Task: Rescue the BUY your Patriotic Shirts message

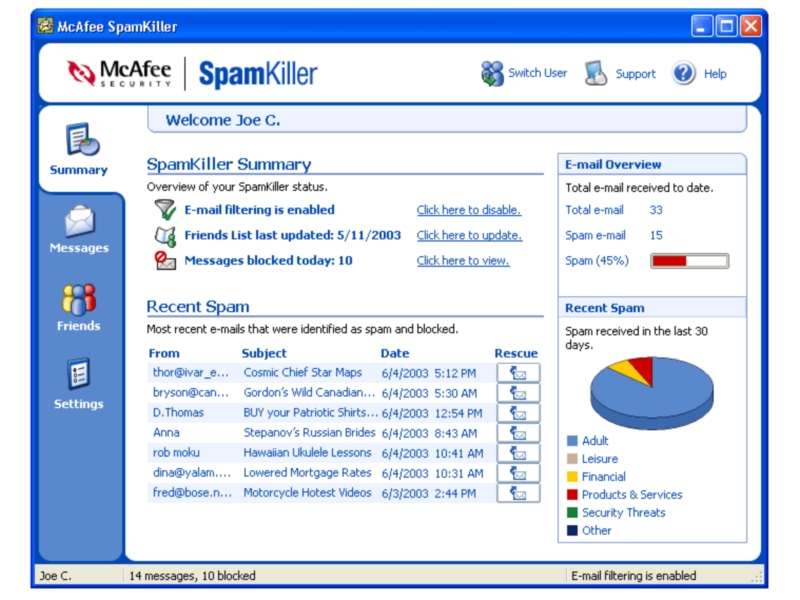Action: 518,413
